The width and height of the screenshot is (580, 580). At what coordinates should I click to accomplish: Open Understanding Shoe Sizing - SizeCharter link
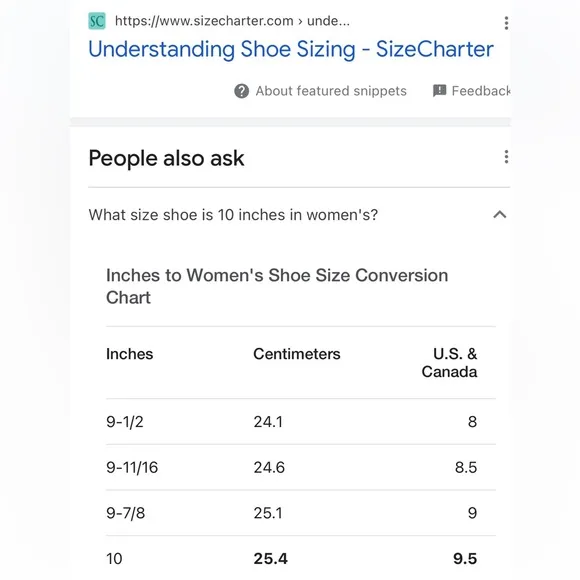(291, 49)
